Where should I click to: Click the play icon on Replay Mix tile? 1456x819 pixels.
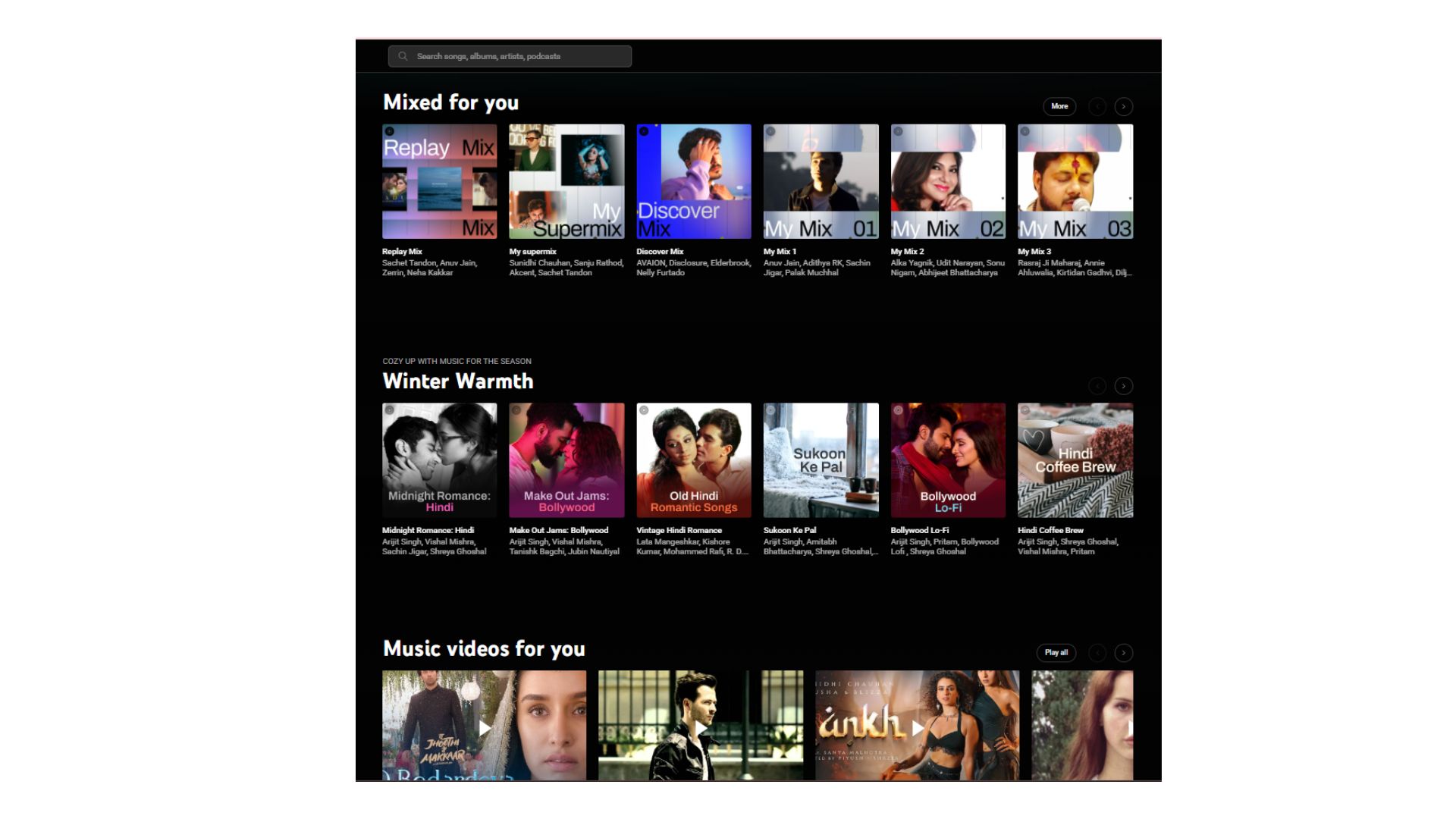coord(389,131)
